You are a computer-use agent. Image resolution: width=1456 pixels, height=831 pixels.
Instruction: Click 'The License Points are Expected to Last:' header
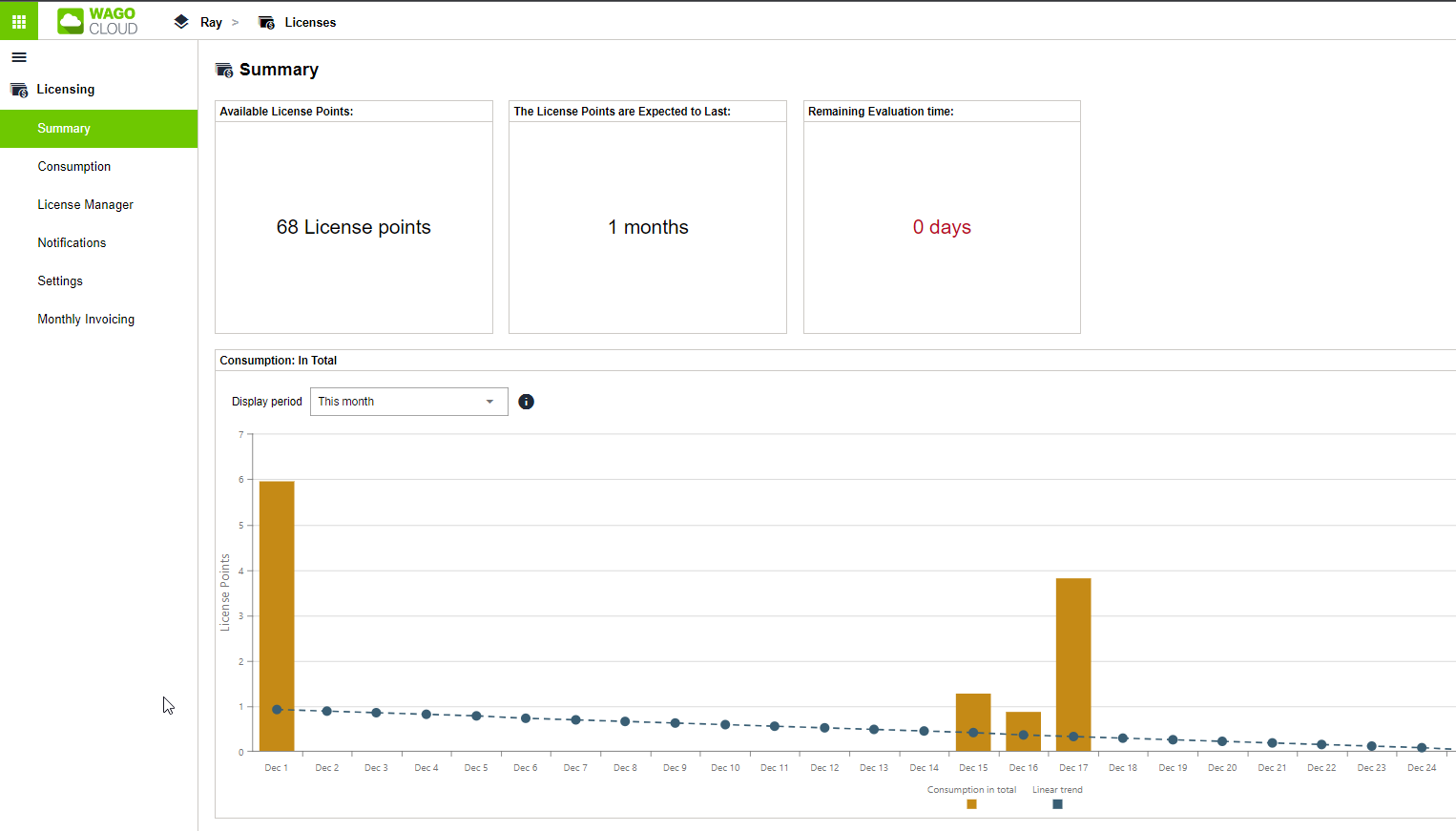point(622,112)
